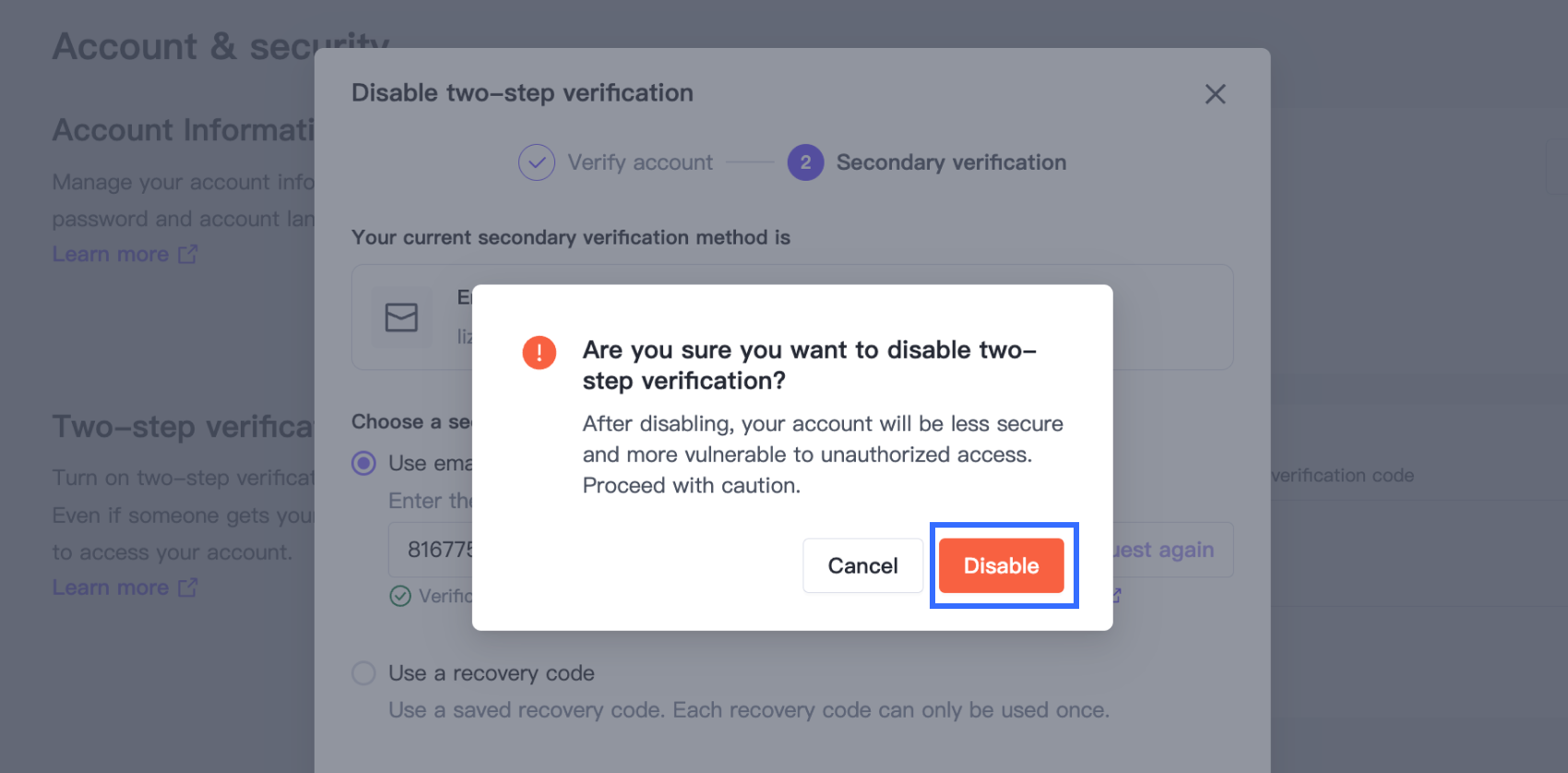Click the Verify account step label
Image resolution: width=1568 pixels, height=773 pixels.
pyautogui.click(x=640, y=162)
